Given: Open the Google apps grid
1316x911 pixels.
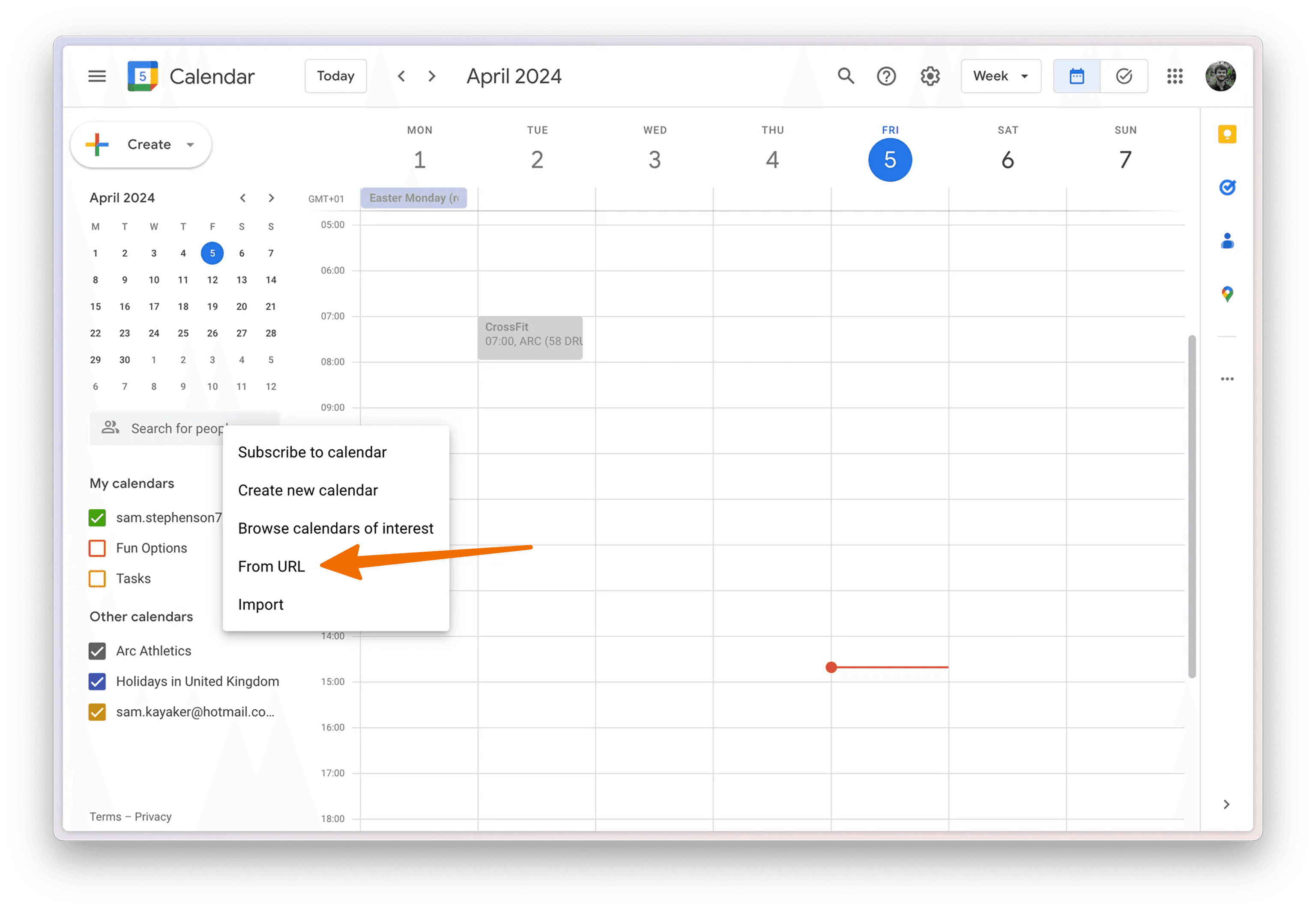Looking at the screenshot, I should (1174, 76).
